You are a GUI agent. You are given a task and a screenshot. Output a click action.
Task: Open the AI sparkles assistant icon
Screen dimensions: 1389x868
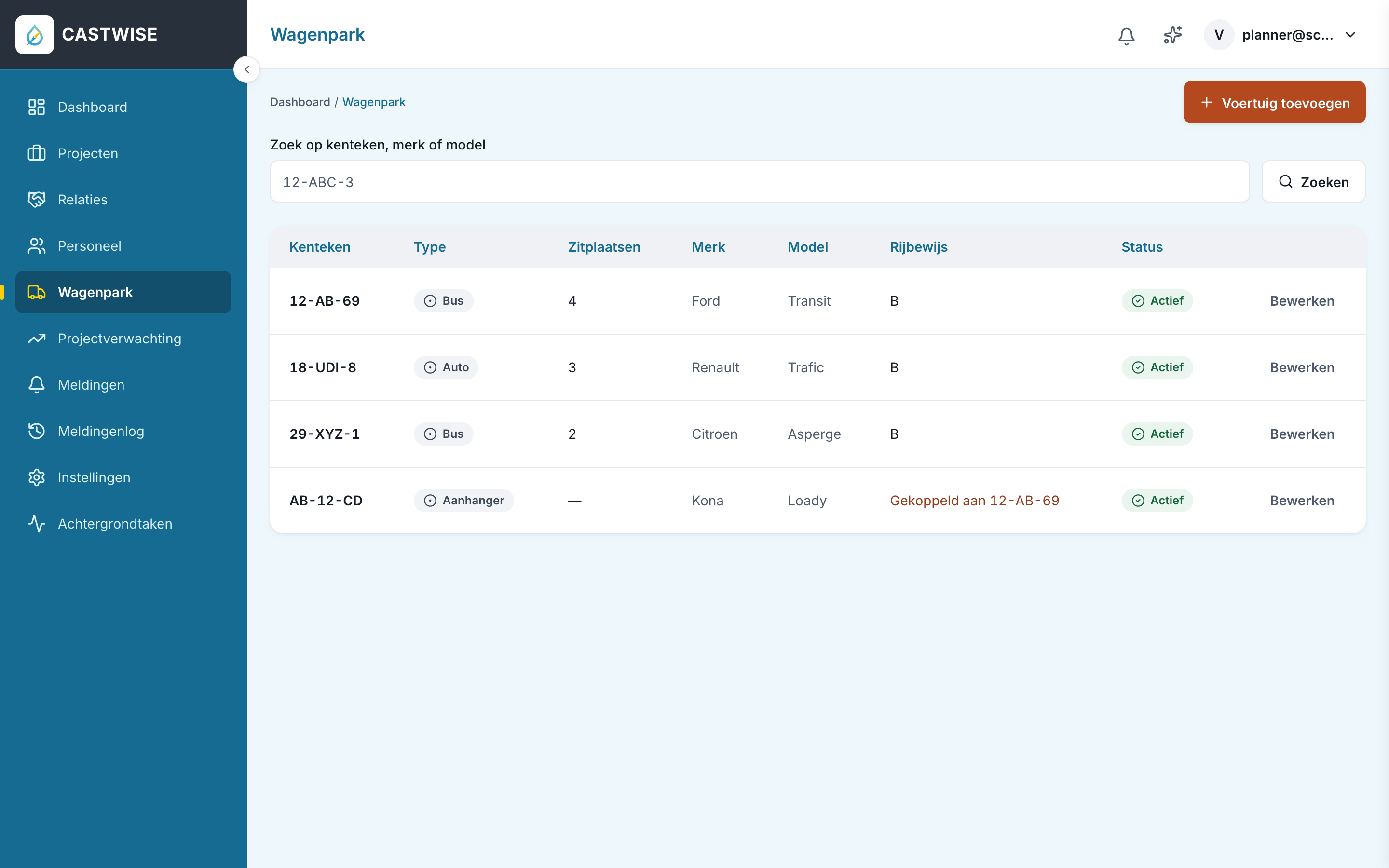[x=1172, y=35]
